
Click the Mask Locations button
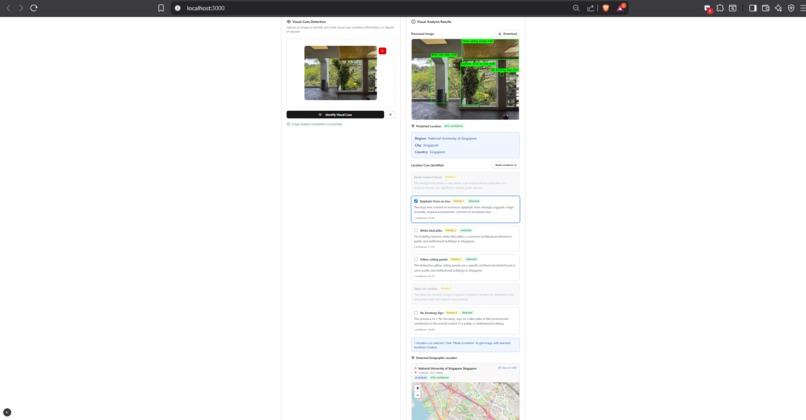(506, 165)
